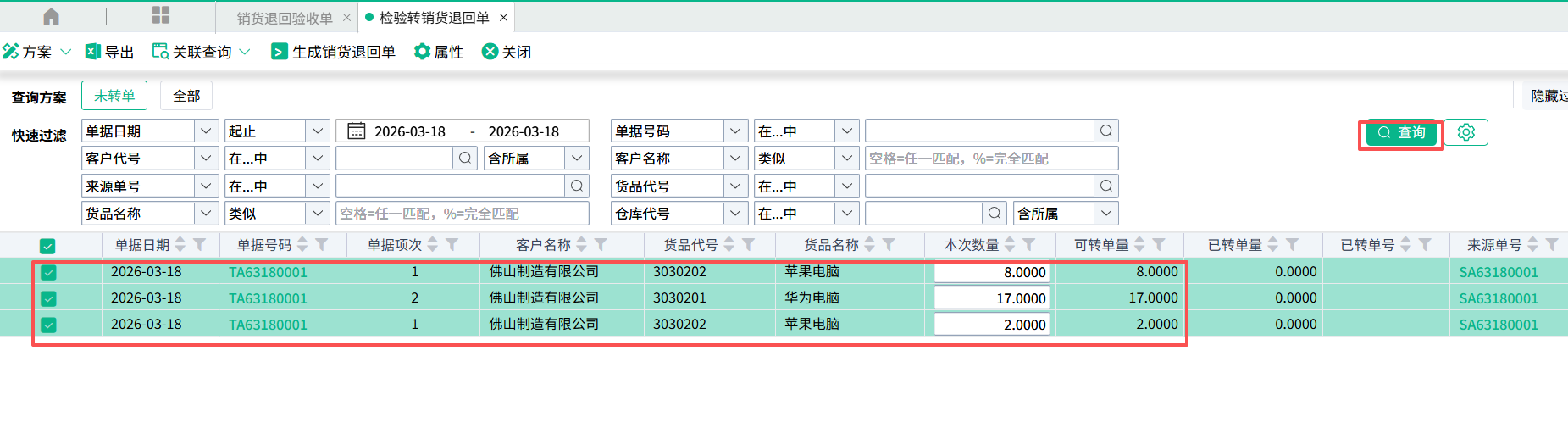Click the 客户代号 search magnifier icon
This screenshot has height=434, width=1568.
pos(465,159)
